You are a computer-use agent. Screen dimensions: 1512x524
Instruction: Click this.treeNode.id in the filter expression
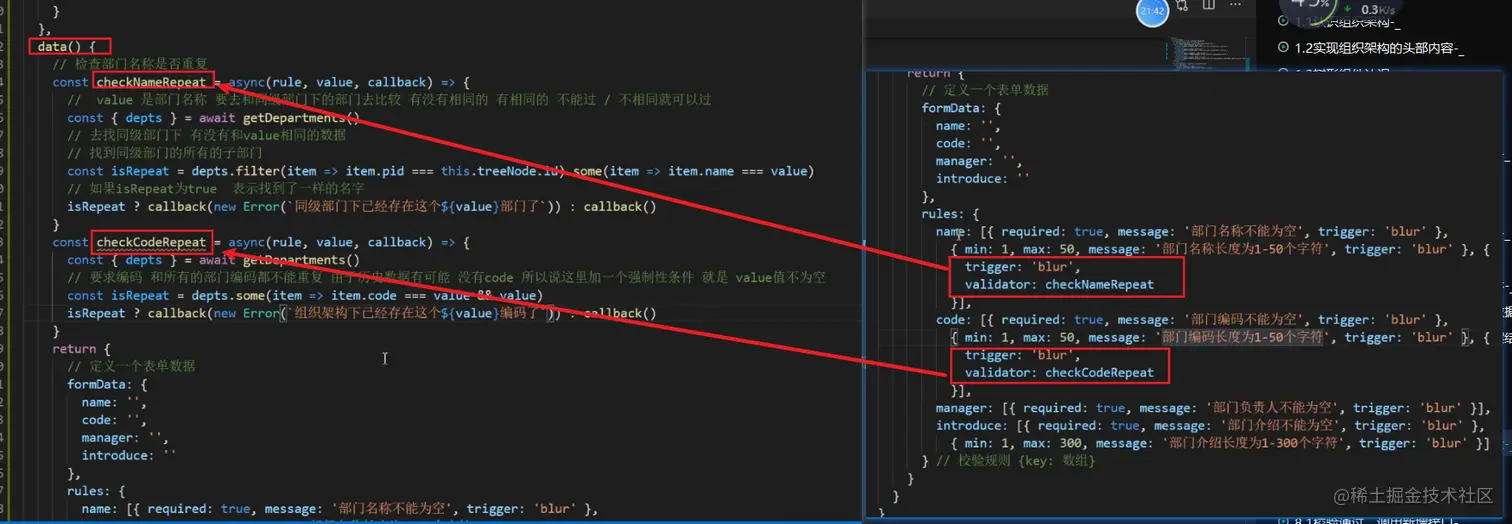click(x=500, y=171)
